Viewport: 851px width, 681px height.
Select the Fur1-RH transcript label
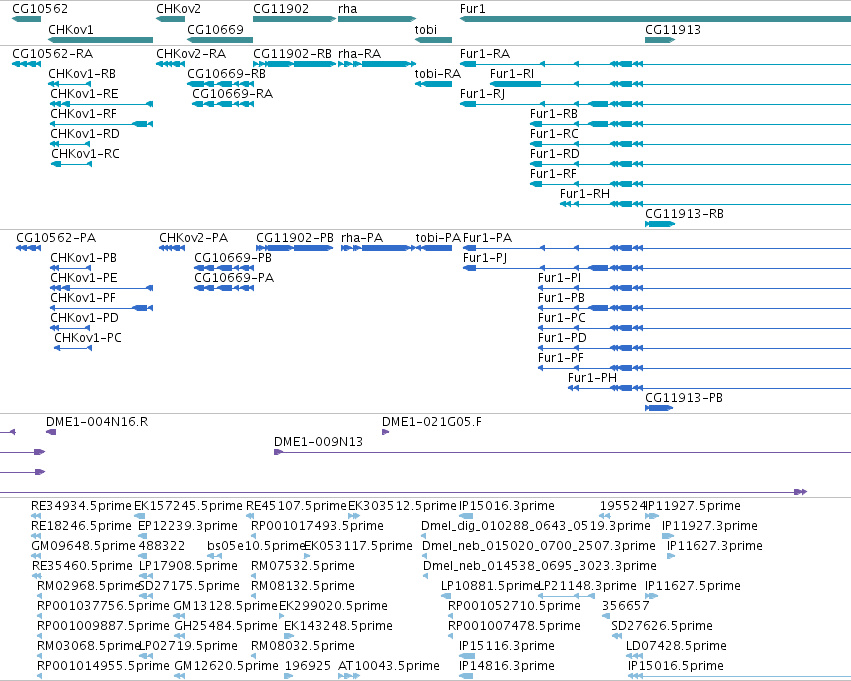585,194
